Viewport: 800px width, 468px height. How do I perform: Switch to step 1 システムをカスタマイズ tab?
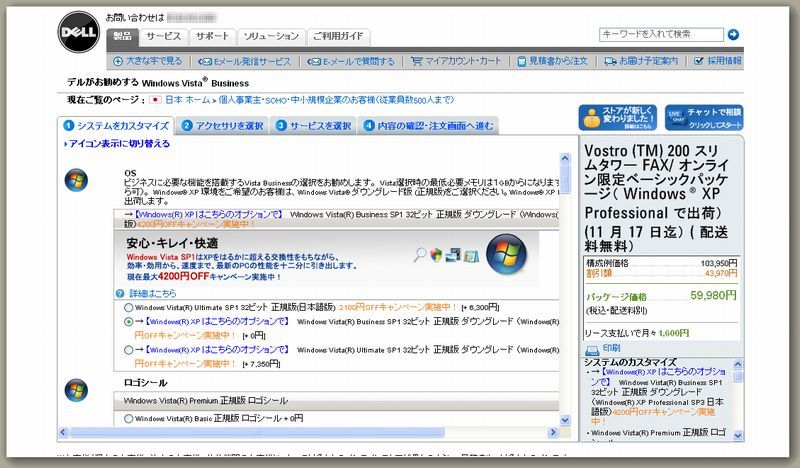coord(116,126)
